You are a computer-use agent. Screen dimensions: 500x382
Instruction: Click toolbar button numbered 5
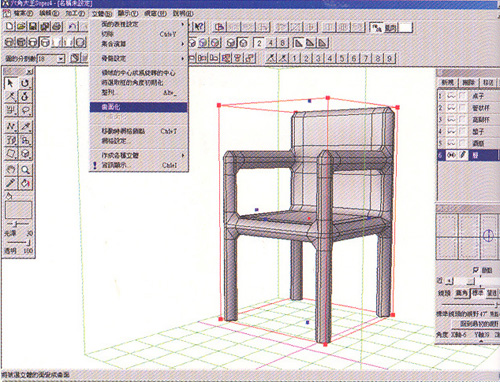point(342,58)
